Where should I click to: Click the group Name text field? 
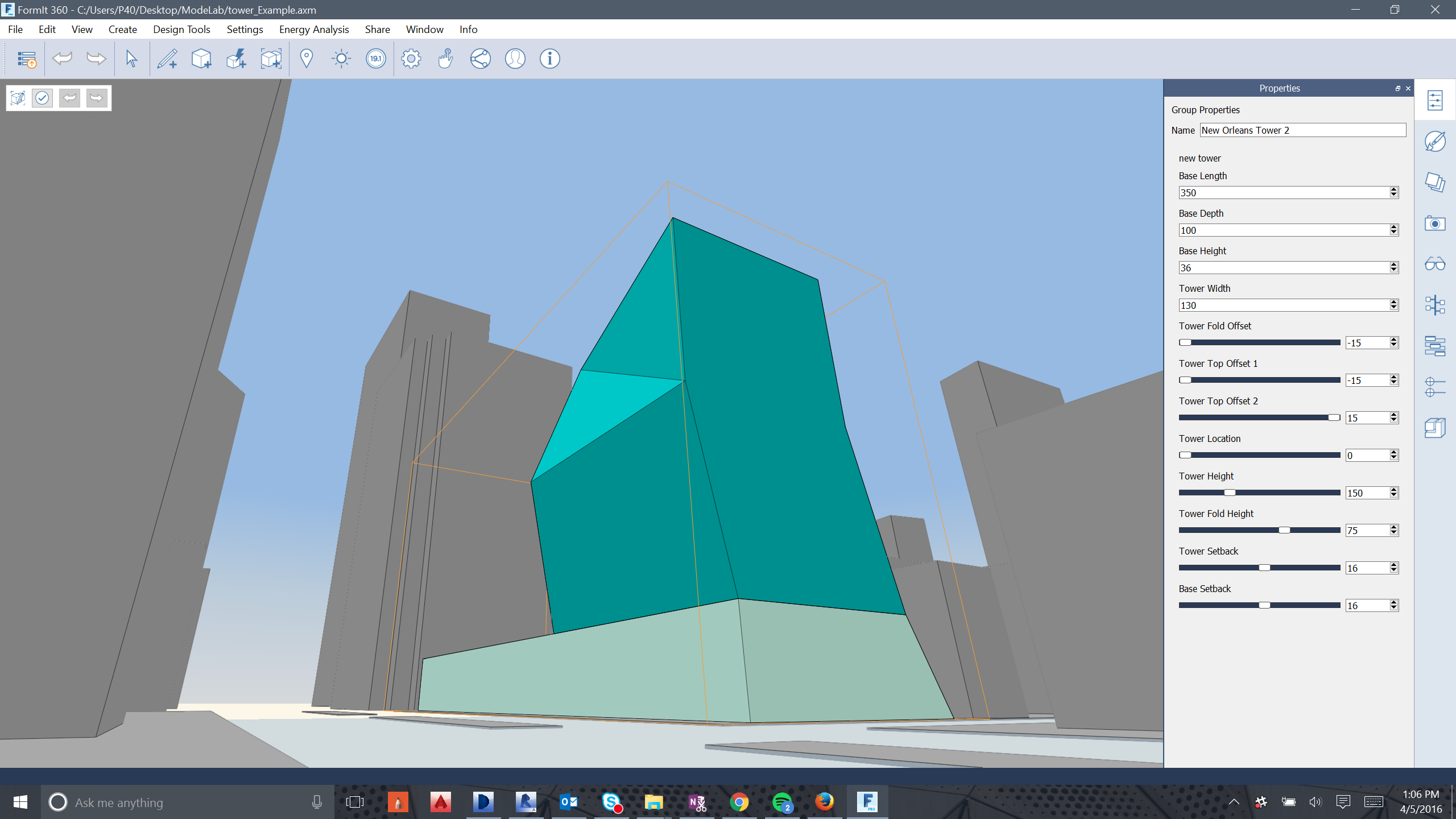1302,130
